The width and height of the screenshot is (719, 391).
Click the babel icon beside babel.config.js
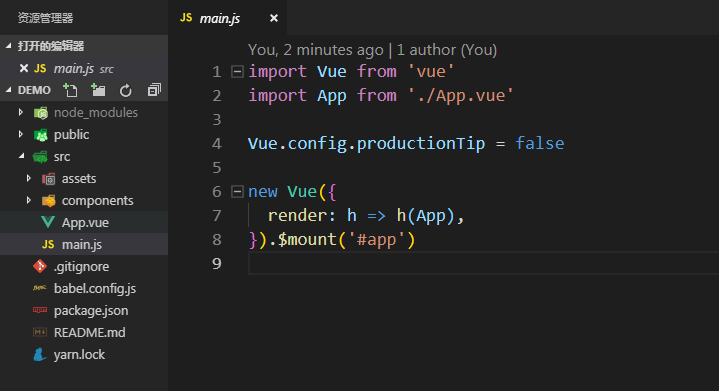pos(40,288)
